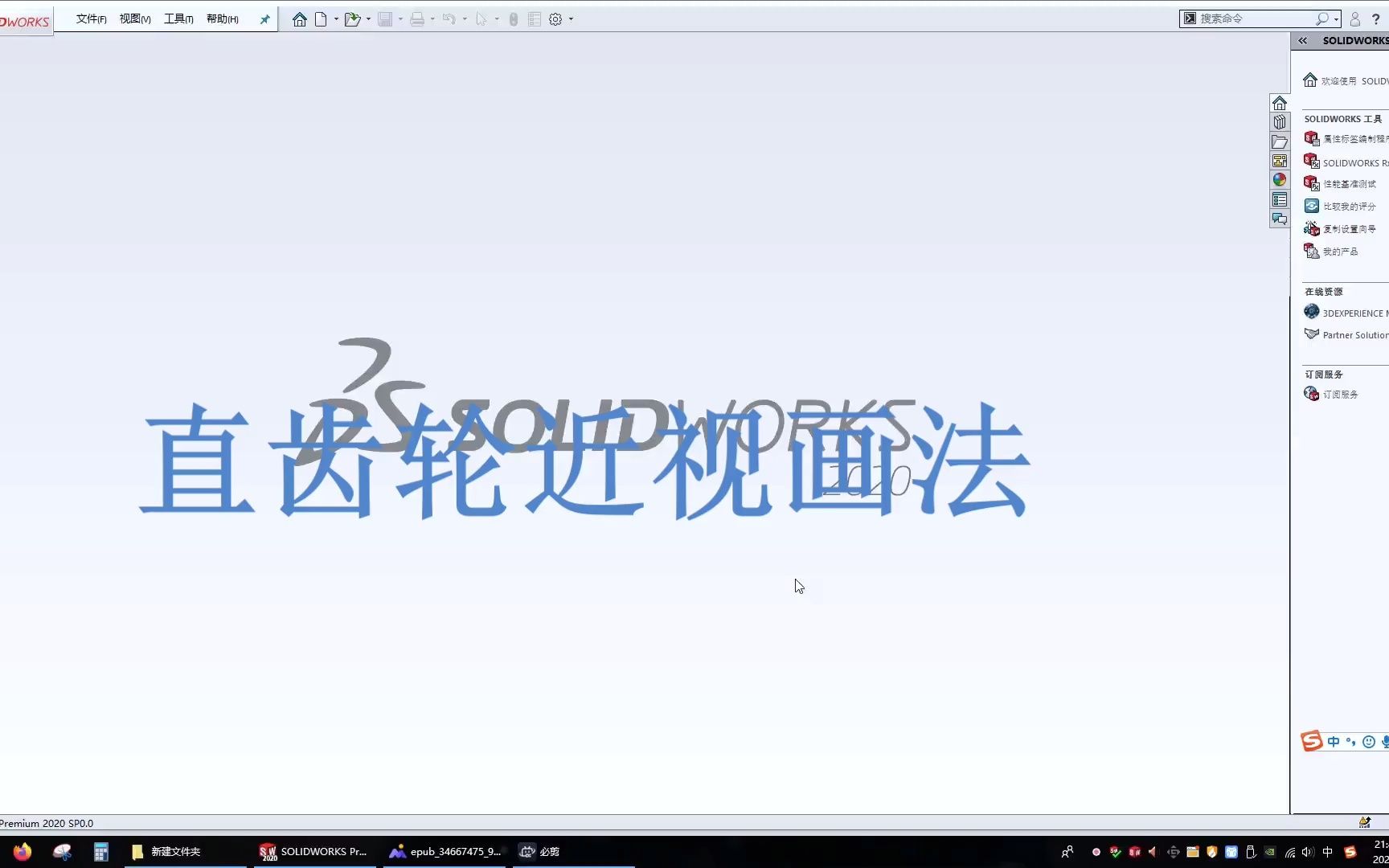
Task: Mute system volume from the taskbar
Action: tap(1308, 851)
